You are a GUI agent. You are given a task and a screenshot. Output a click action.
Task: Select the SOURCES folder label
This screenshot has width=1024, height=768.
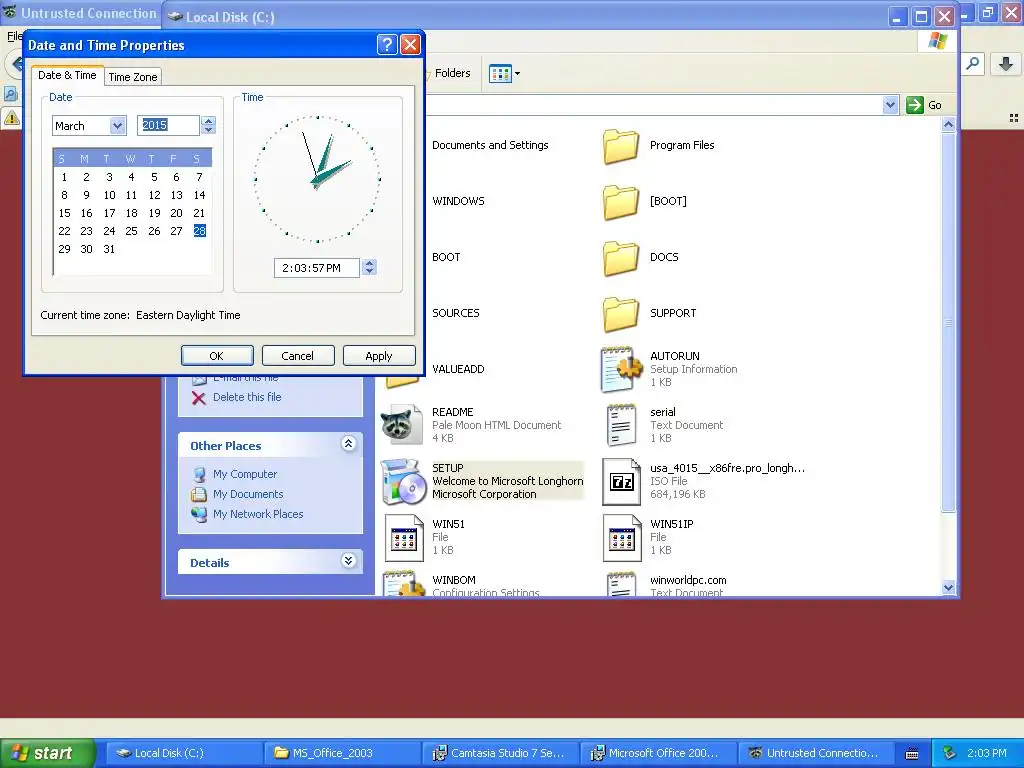coord(456,313)
